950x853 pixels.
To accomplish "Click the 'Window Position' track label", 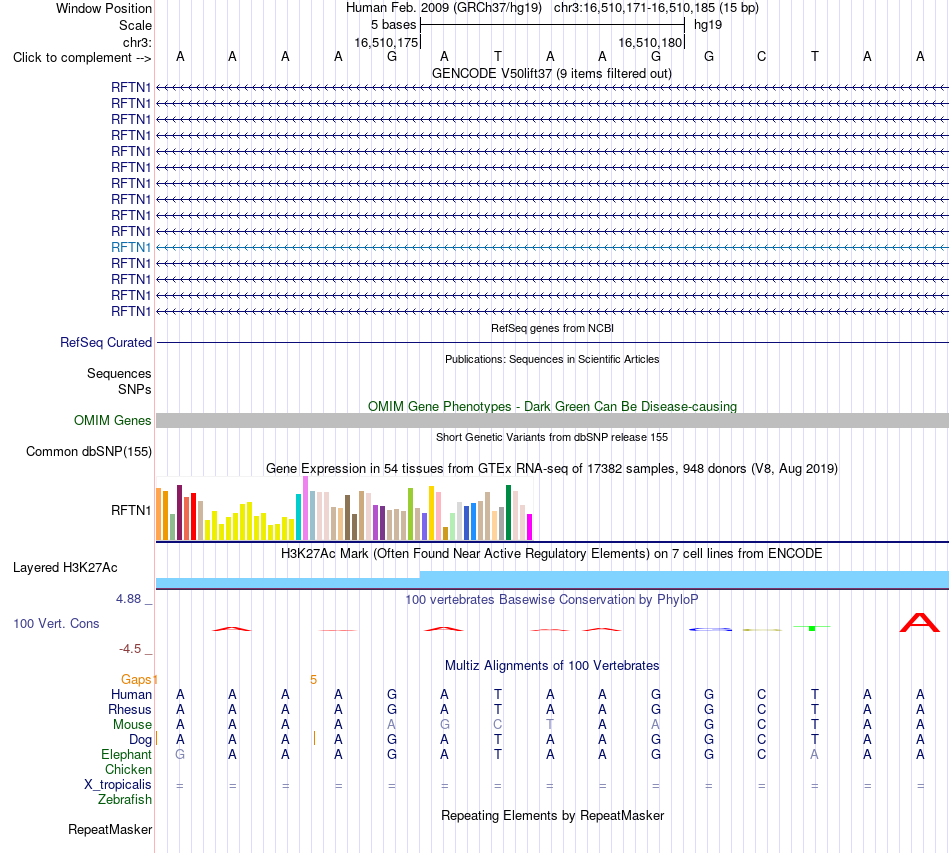I will (104, 8).
